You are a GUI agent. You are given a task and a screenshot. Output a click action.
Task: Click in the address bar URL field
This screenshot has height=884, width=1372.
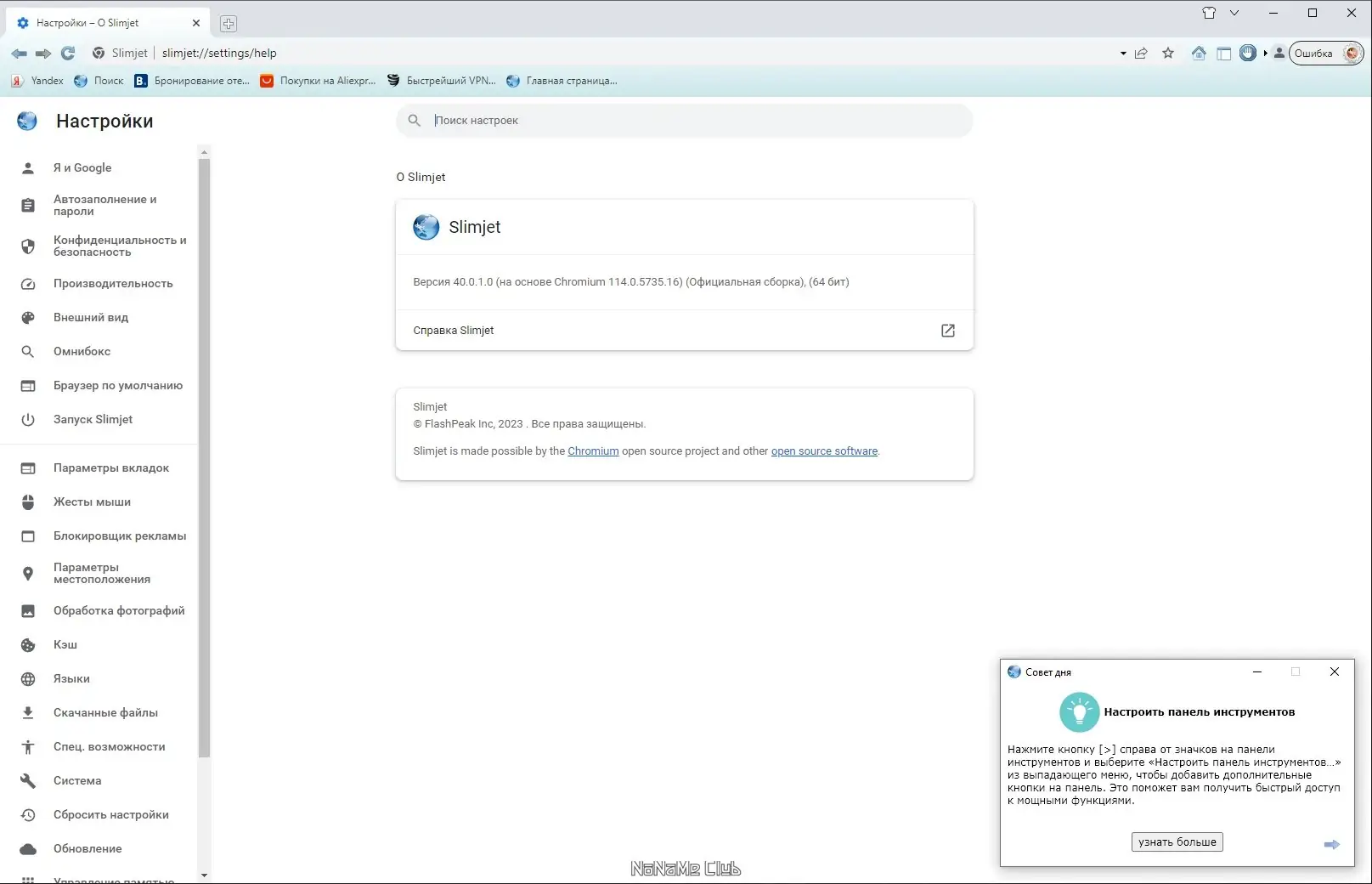coord(633,53)
